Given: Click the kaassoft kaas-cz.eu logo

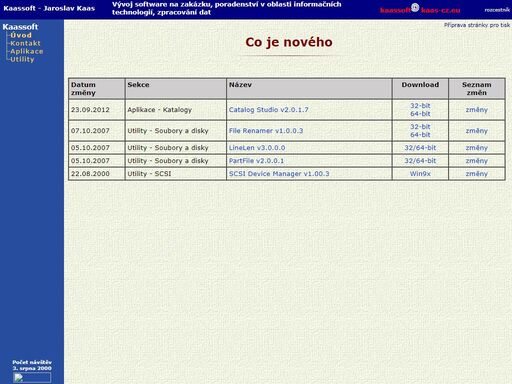Looking at the screenshot, I should coord(420,9).
